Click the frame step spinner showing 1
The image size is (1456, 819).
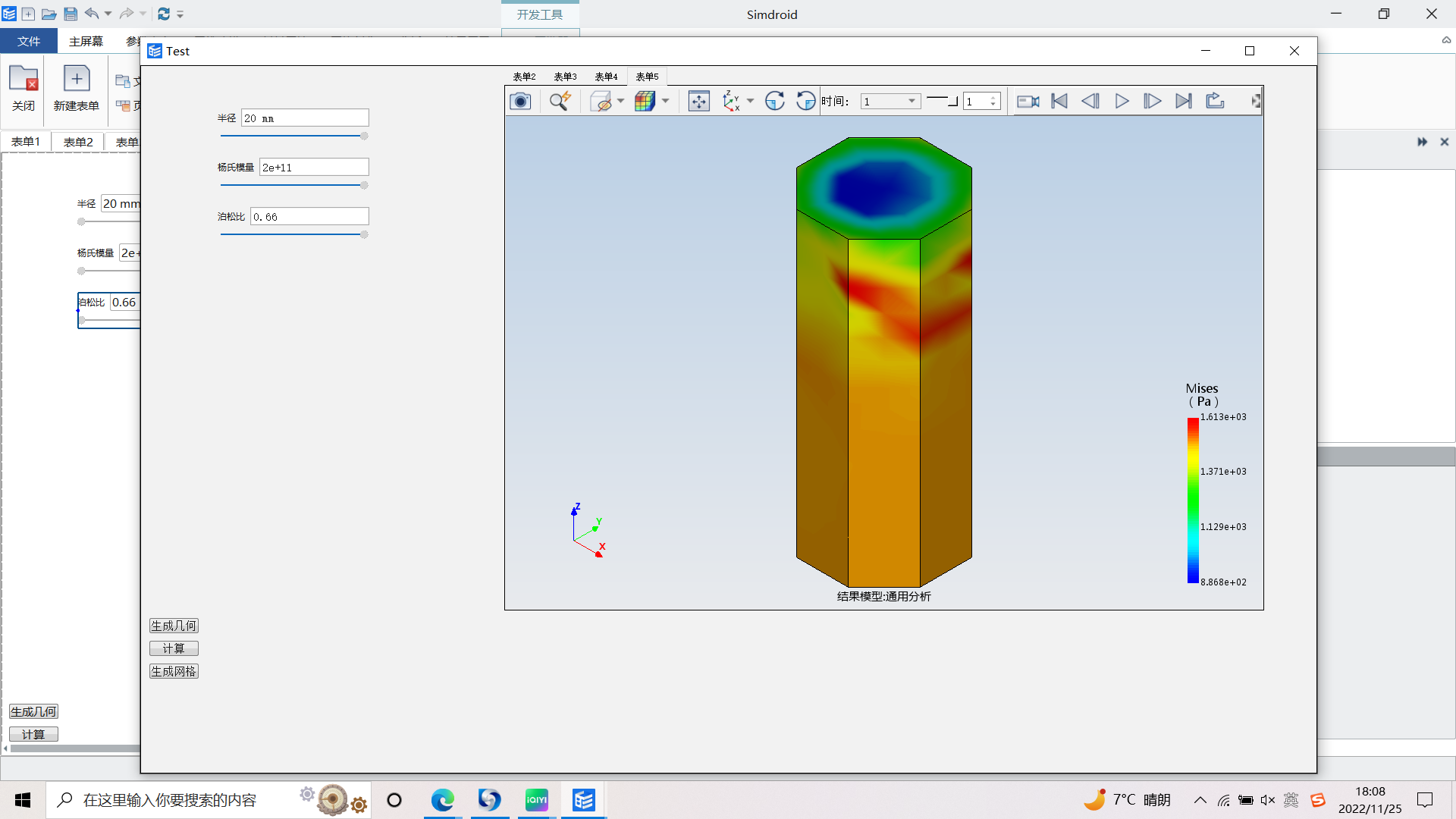[982, 102]
